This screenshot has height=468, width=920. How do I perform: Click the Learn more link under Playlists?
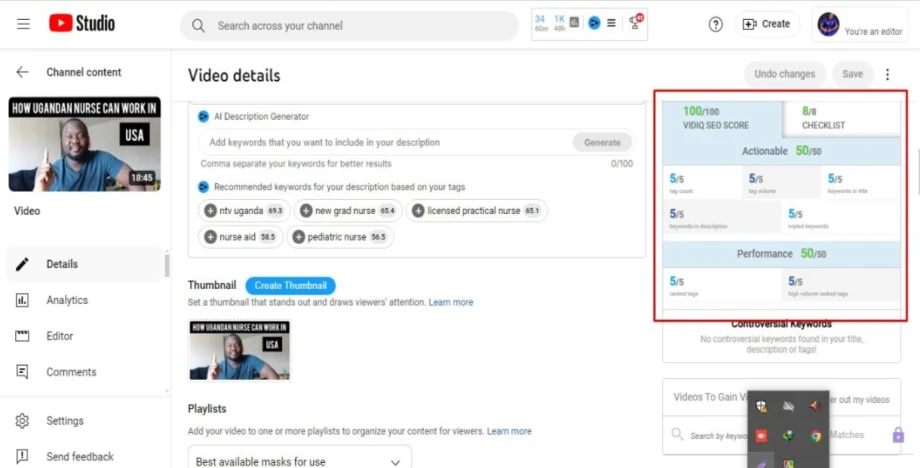509,431
